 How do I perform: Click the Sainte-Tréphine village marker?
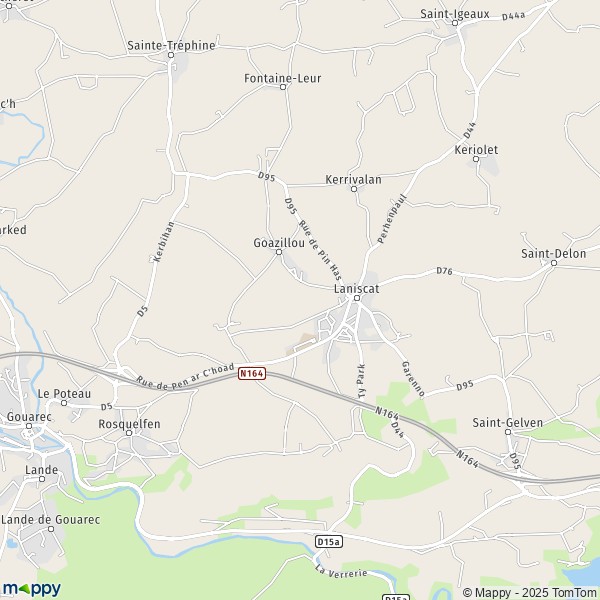click(x=171, y=55)
